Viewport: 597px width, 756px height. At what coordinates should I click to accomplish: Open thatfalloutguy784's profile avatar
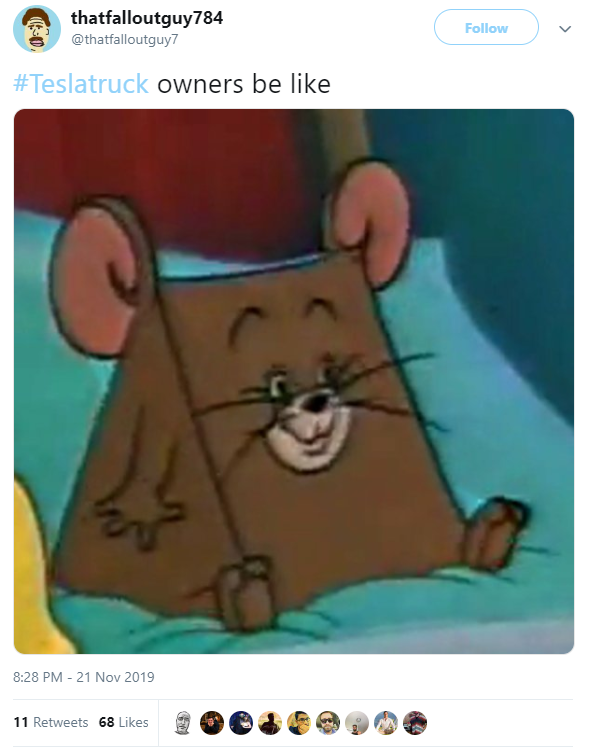point(37,29)
